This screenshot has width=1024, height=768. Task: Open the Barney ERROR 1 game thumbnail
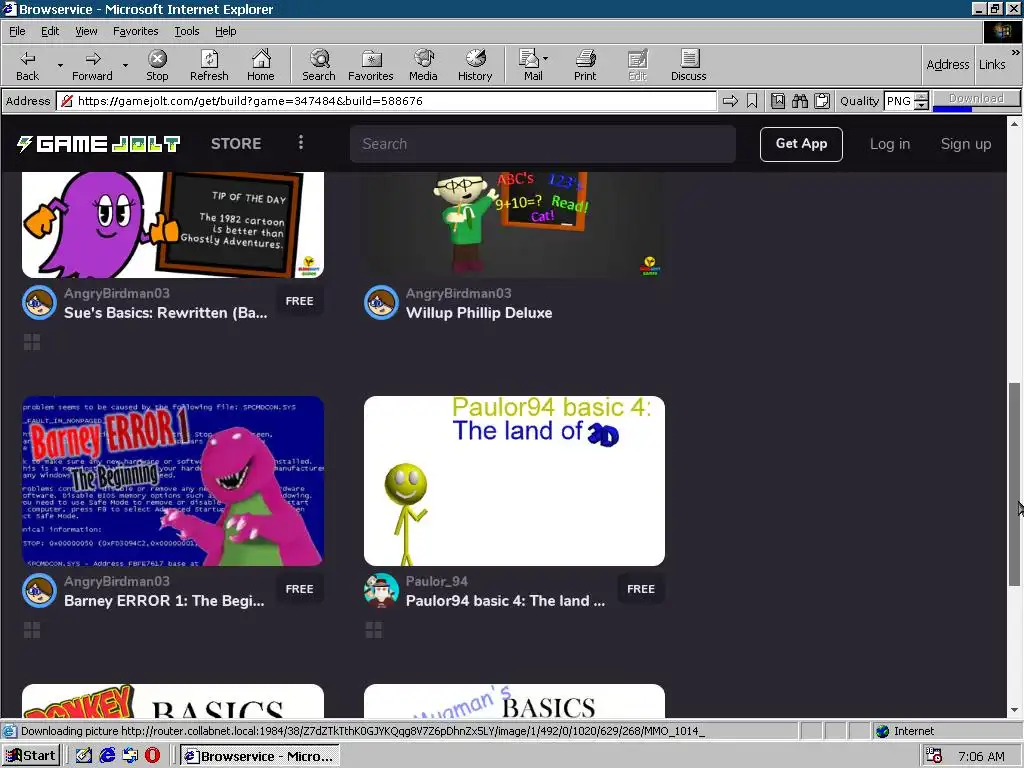(173, 481)
